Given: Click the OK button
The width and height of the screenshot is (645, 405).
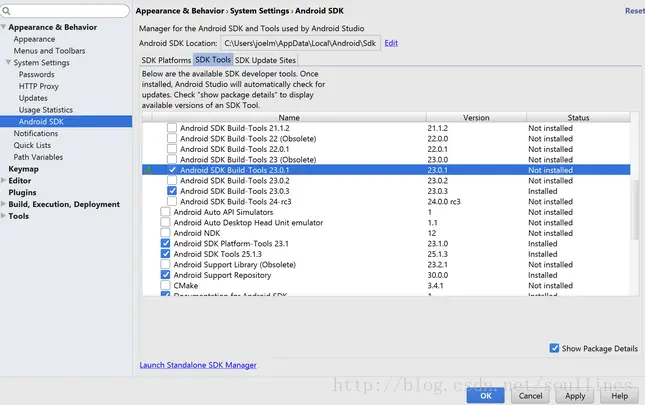Looking at the screenshot, I should click(x=485, y=396).
